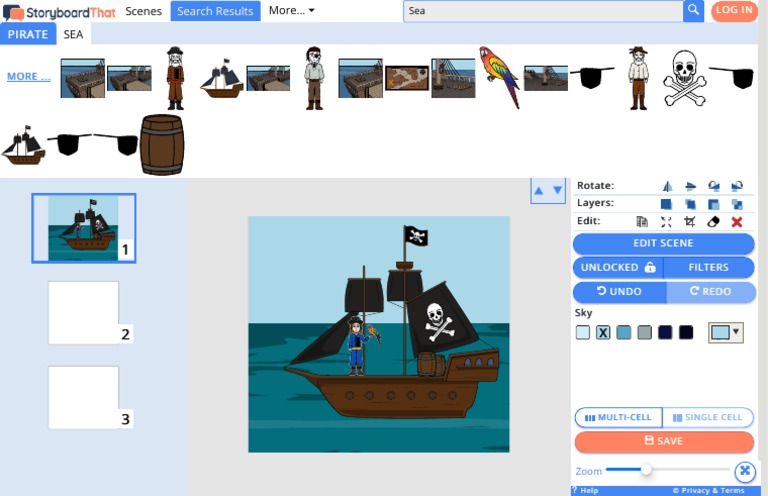Viewport: 768px width, 496px height.
Task: Click the search magnifier button
Action: tap(693, 10)
